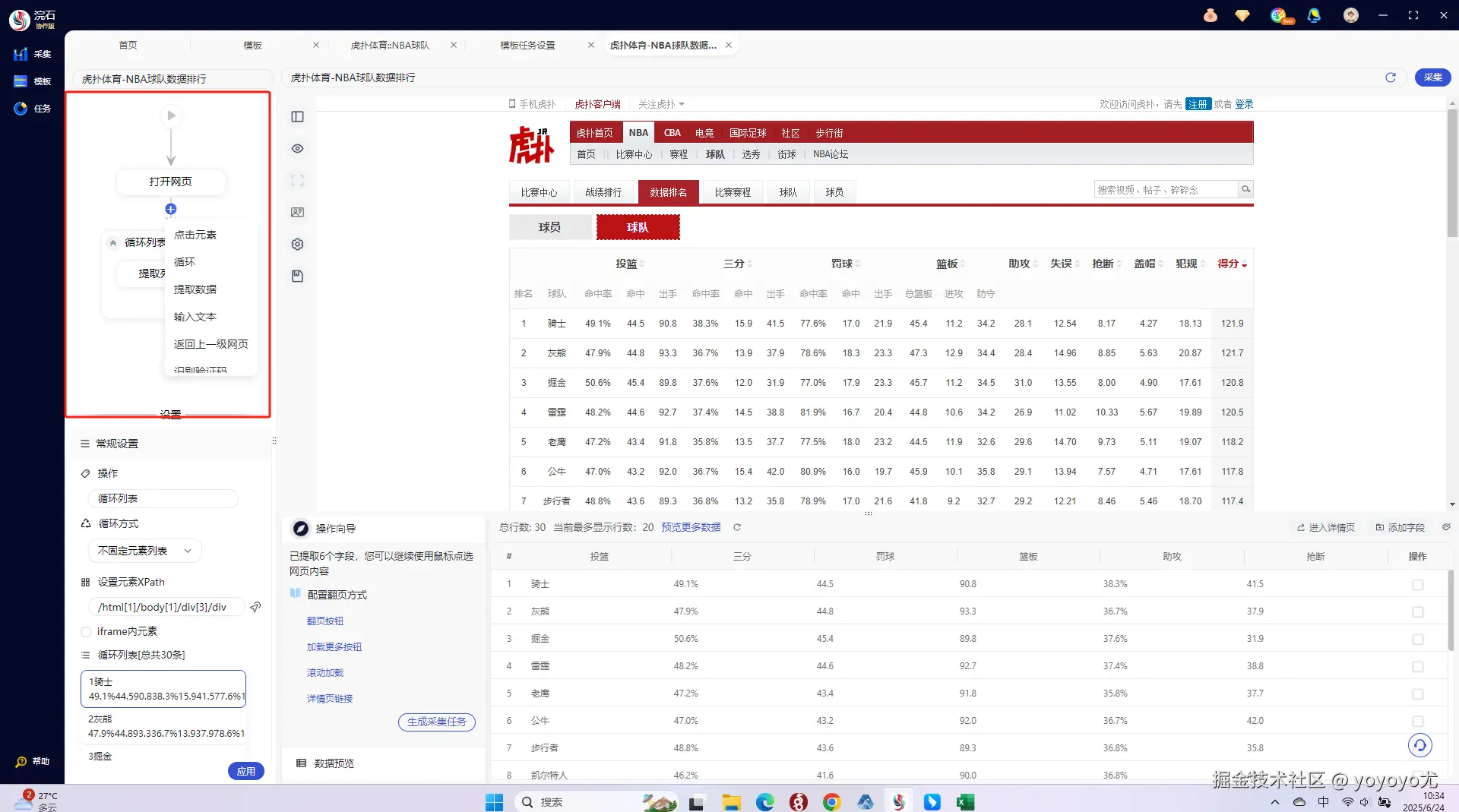Viewport: 1459px width, 812px height.
Task: Click the embedded page vertical scrollbar
Action: click(1452, 175)
